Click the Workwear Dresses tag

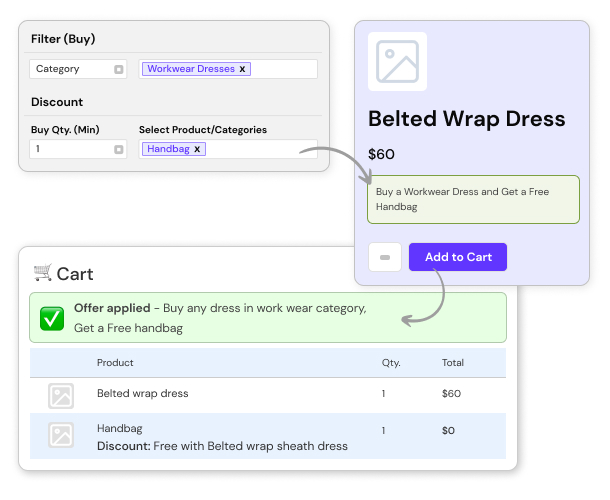point(190,69)
